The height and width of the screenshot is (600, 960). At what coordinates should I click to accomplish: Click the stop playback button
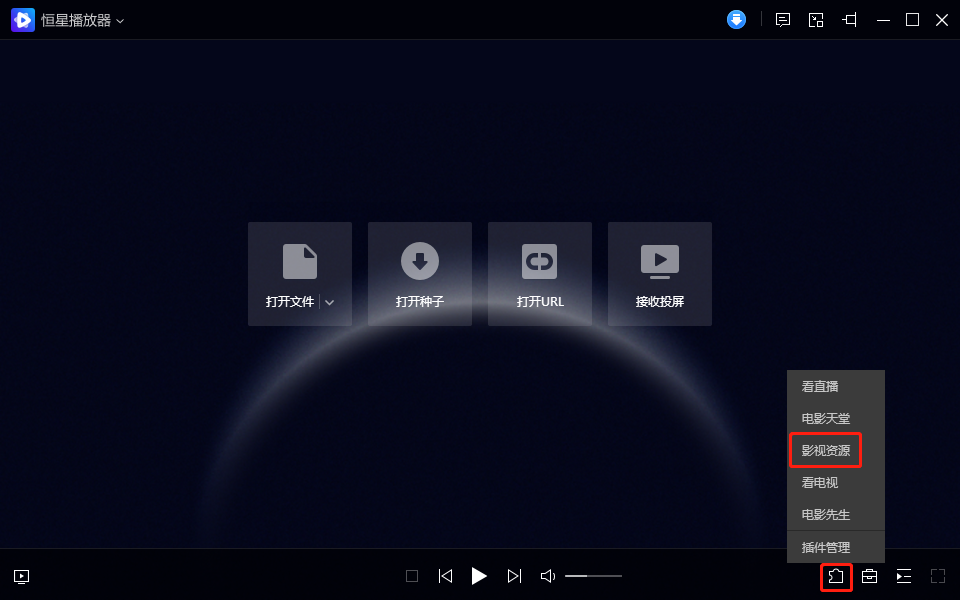tap(412, 576)
